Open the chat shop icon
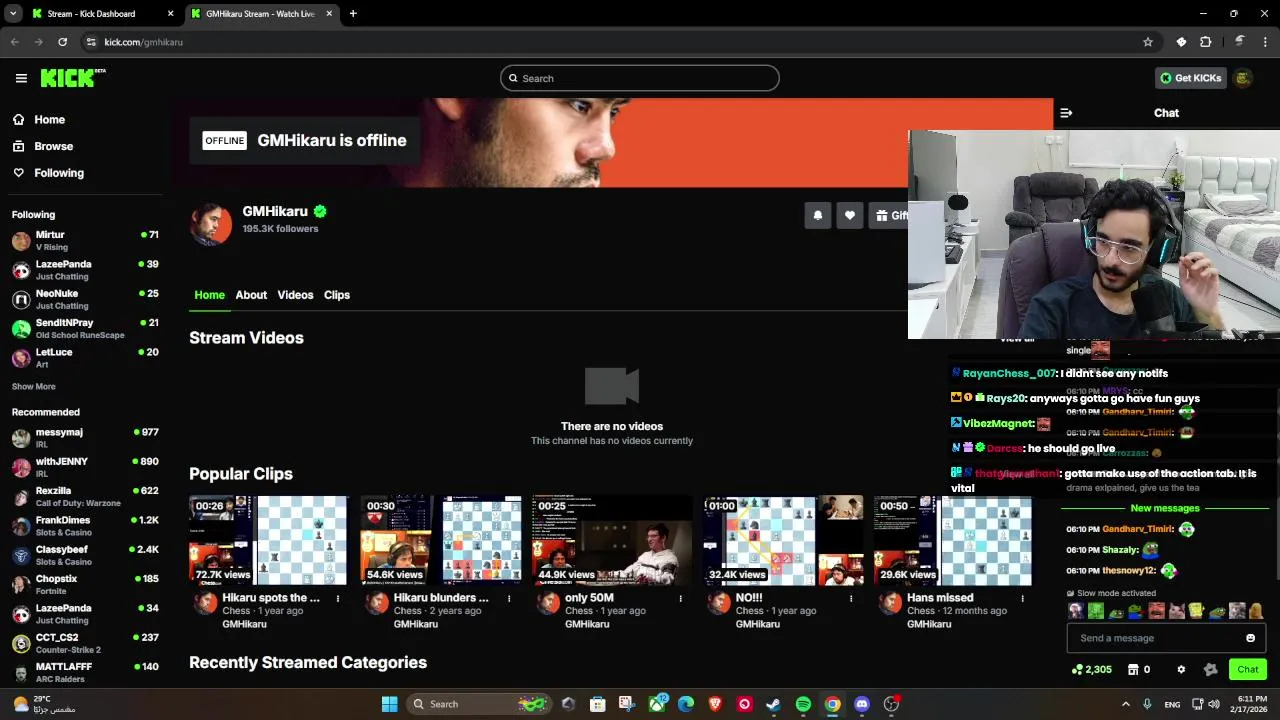This screenshot has height=720, width=1280. click(1133, 669)
